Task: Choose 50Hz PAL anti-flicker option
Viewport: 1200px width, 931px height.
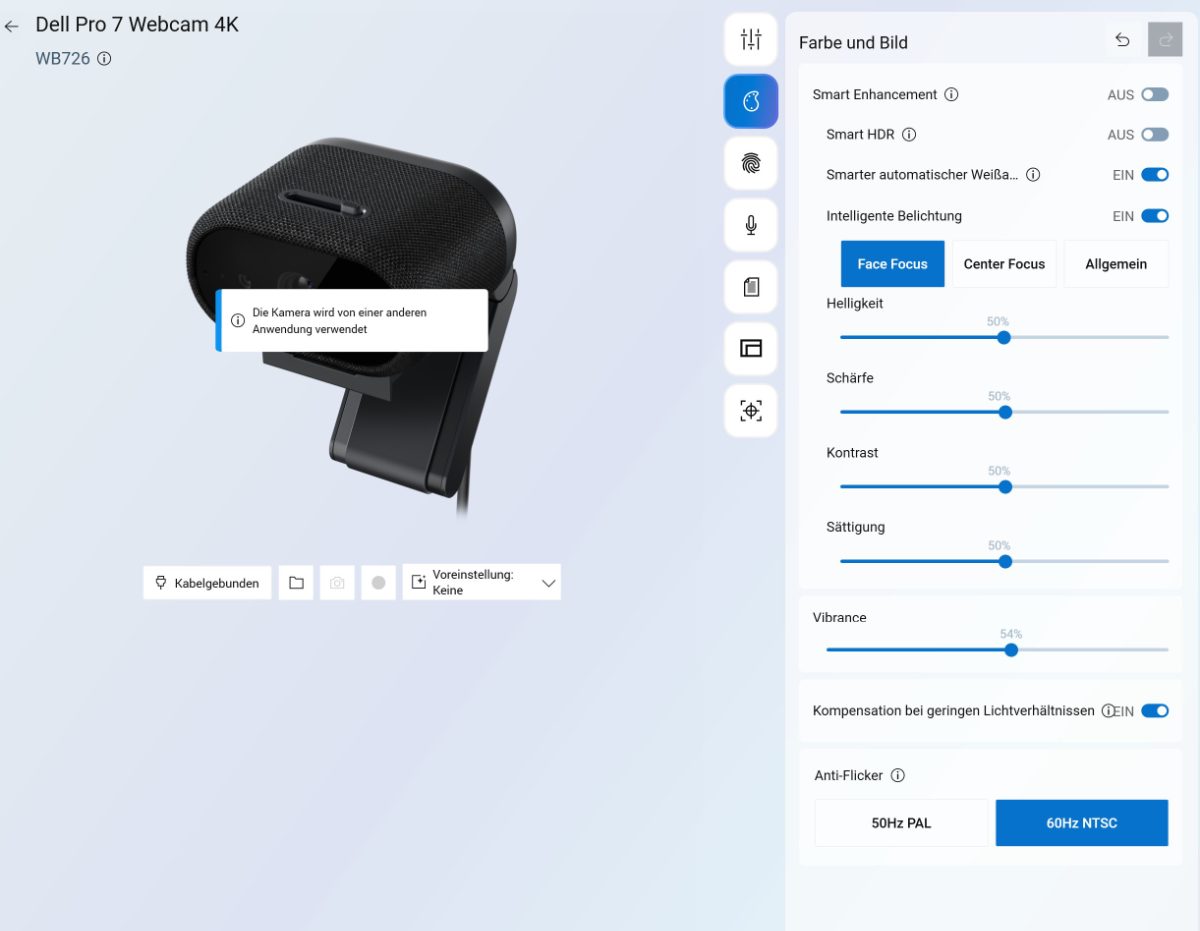Action: point(901,823)
